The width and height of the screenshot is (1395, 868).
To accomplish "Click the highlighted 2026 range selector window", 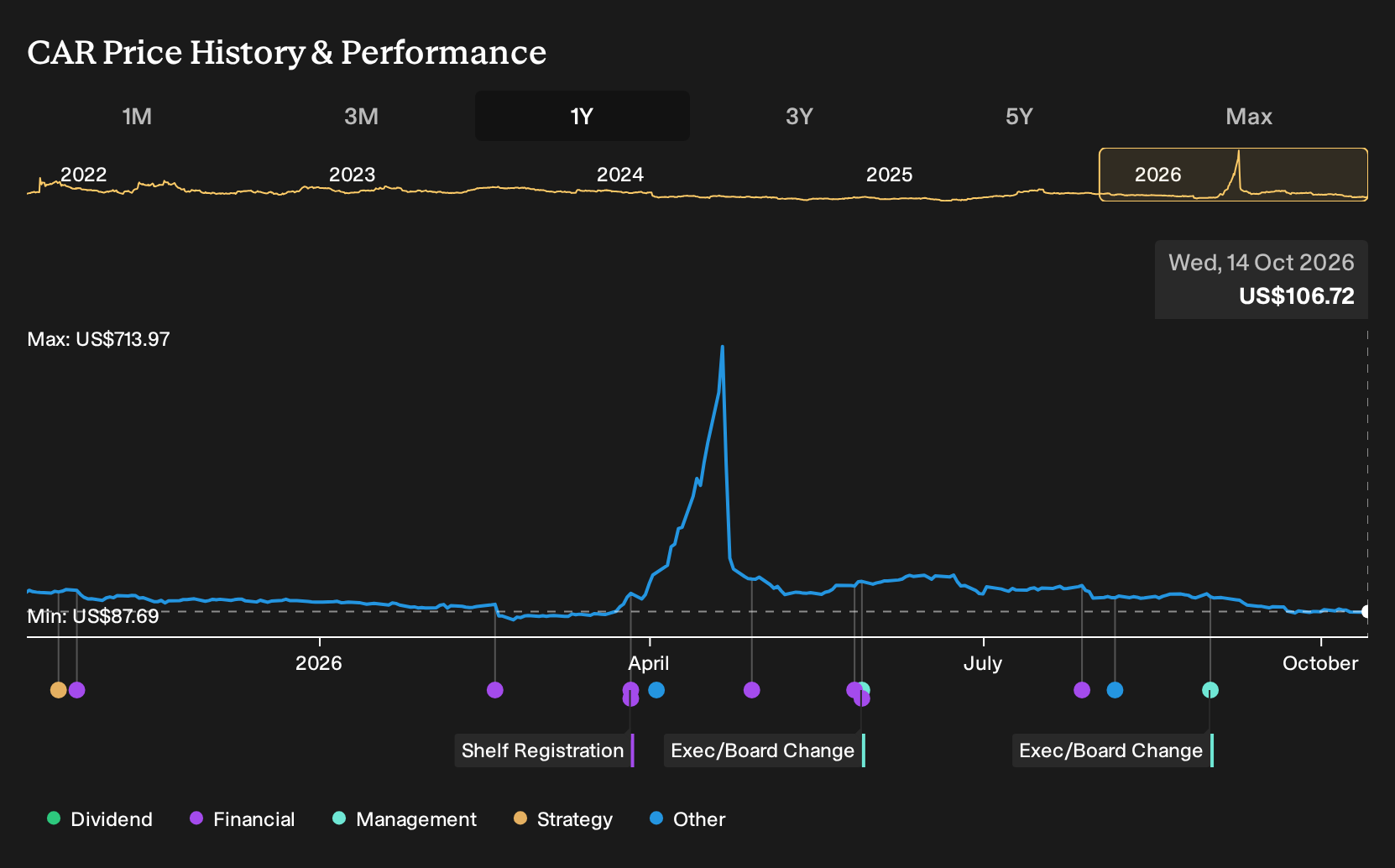I will pos(1233,175).
